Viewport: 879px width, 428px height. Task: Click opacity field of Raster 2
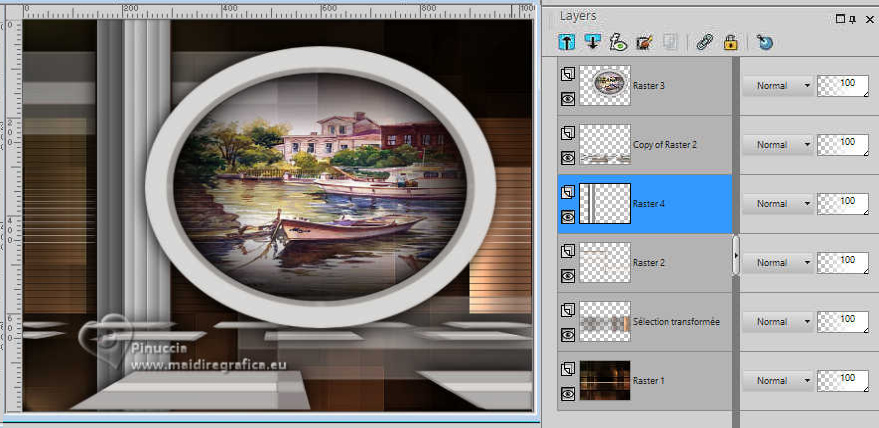[x=843, y=263]
